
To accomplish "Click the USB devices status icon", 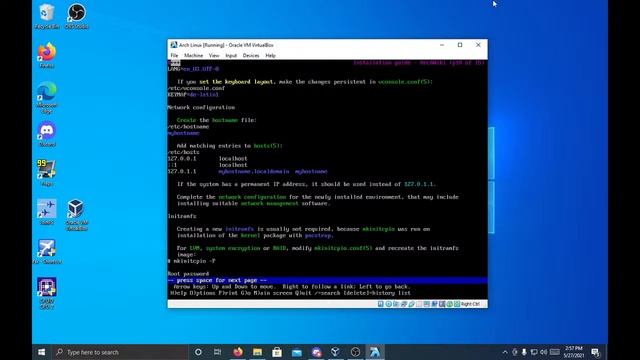I will pyautogui.click(x=411, y=304).
